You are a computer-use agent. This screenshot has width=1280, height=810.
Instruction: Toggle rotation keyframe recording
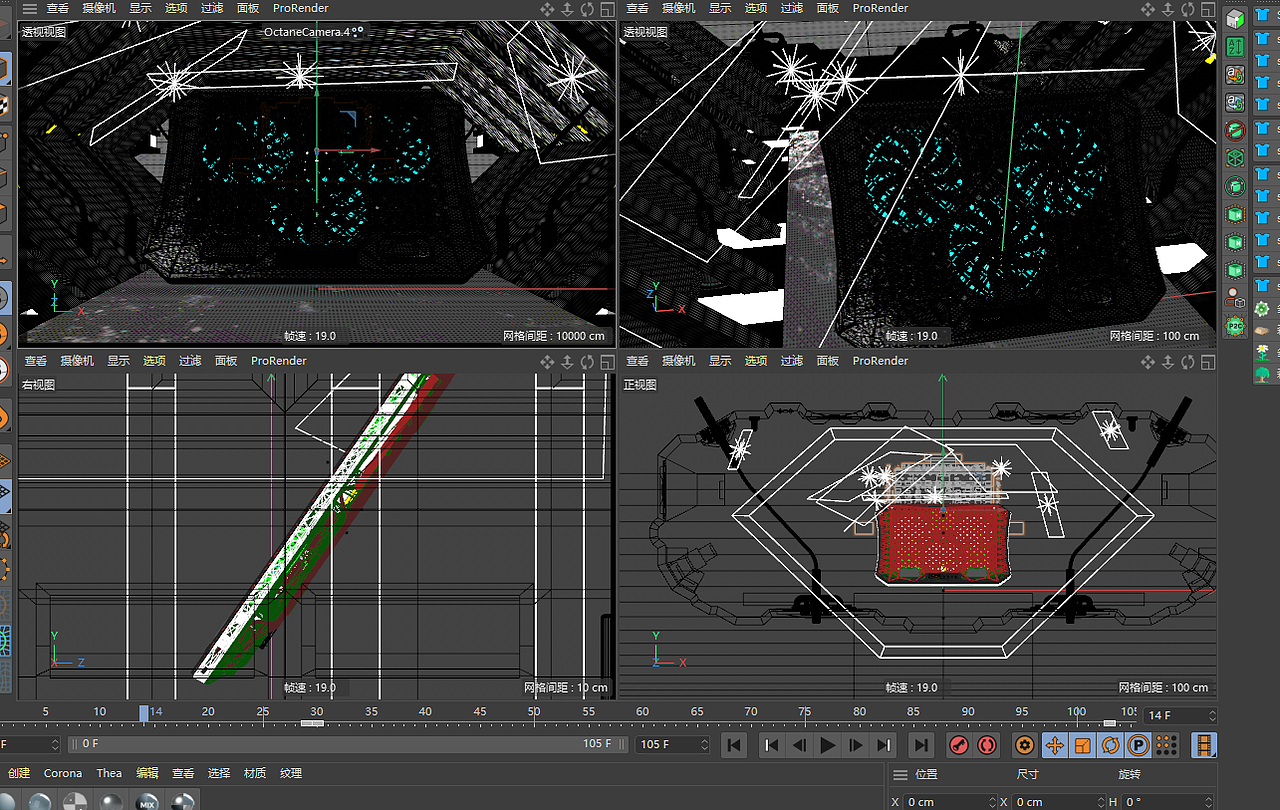(x=1110, y=745)
